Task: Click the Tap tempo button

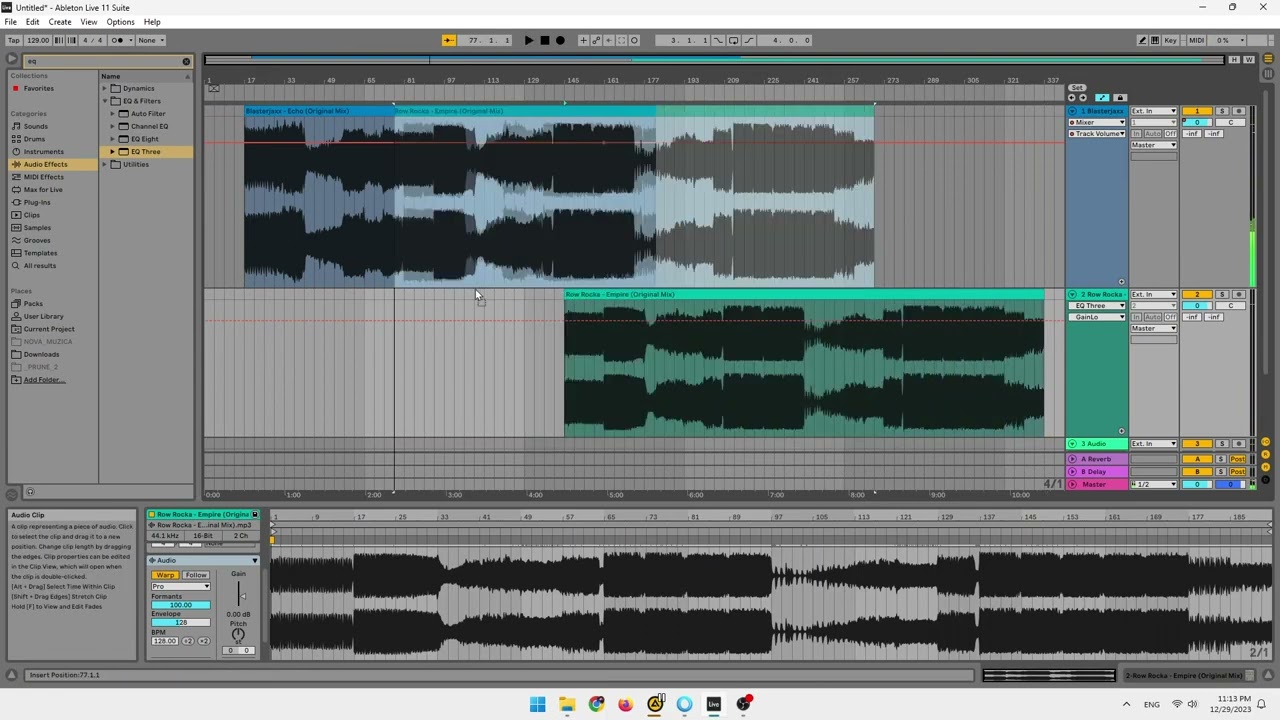Action: [14, 40]
